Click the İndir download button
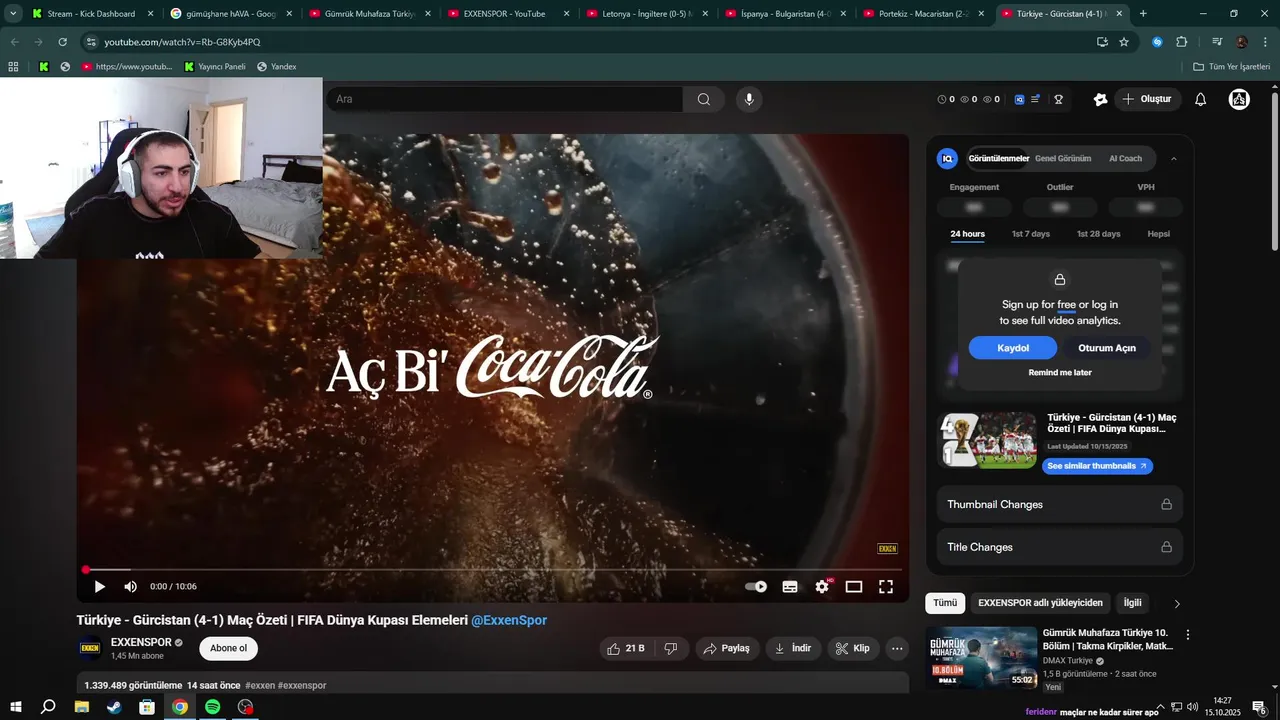This screenshot has width=1280, height=720. [793, 648]
